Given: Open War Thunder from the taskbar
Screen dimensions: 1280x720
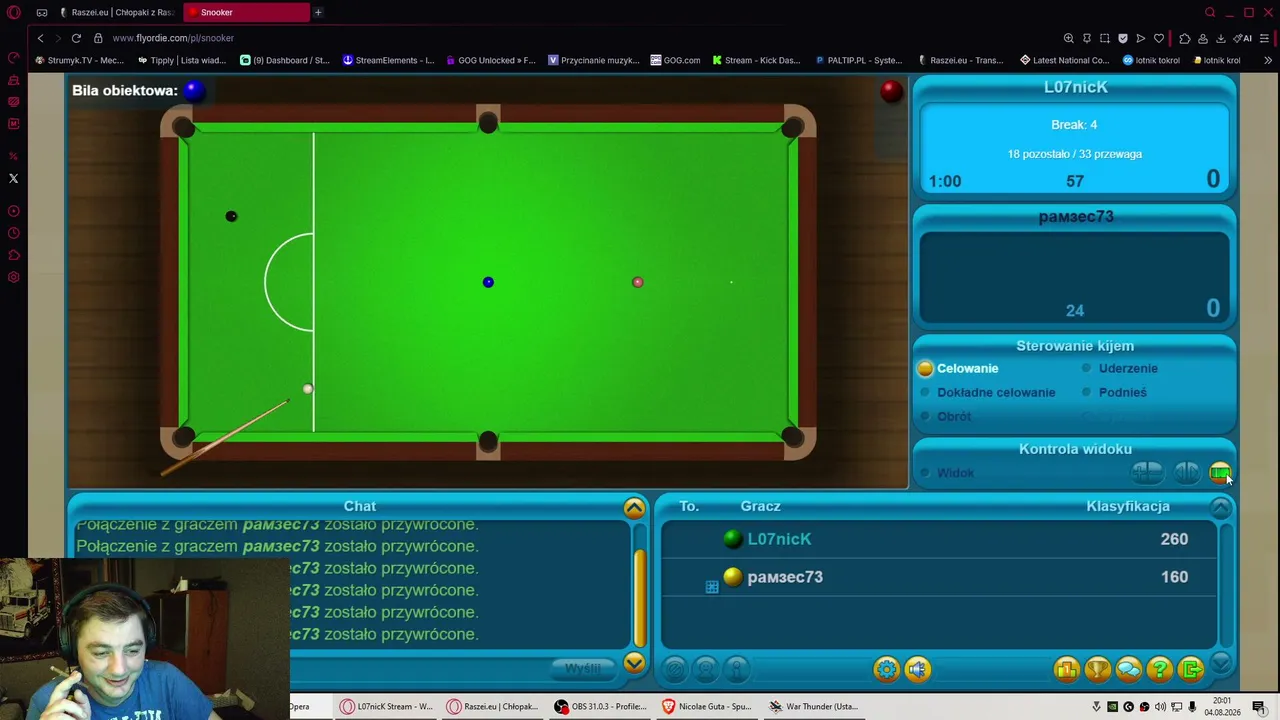Looking at the screenshot, I should point(814,706).
